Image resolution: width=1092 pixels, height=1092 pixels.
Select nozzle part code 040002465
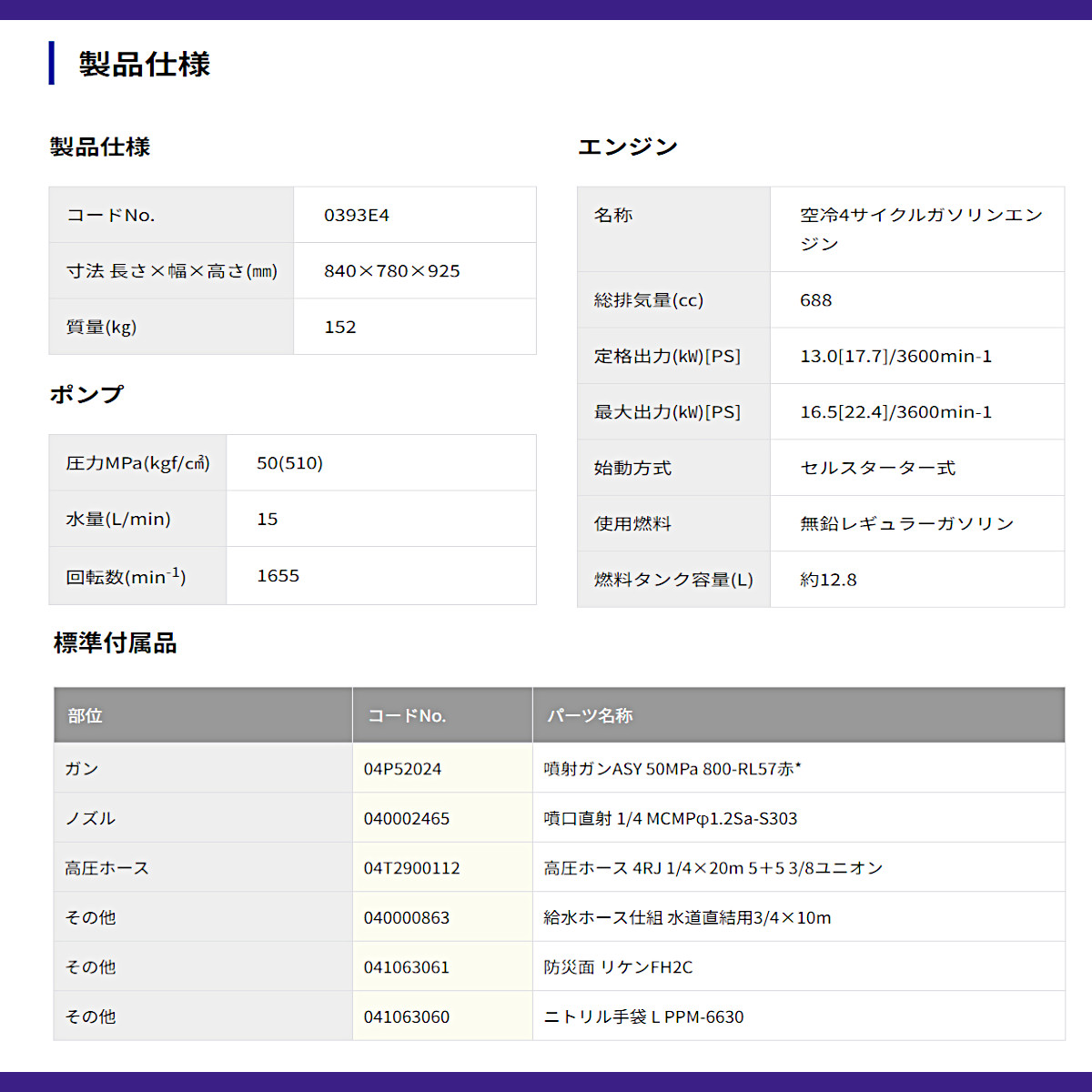click(x=407, y=819)
